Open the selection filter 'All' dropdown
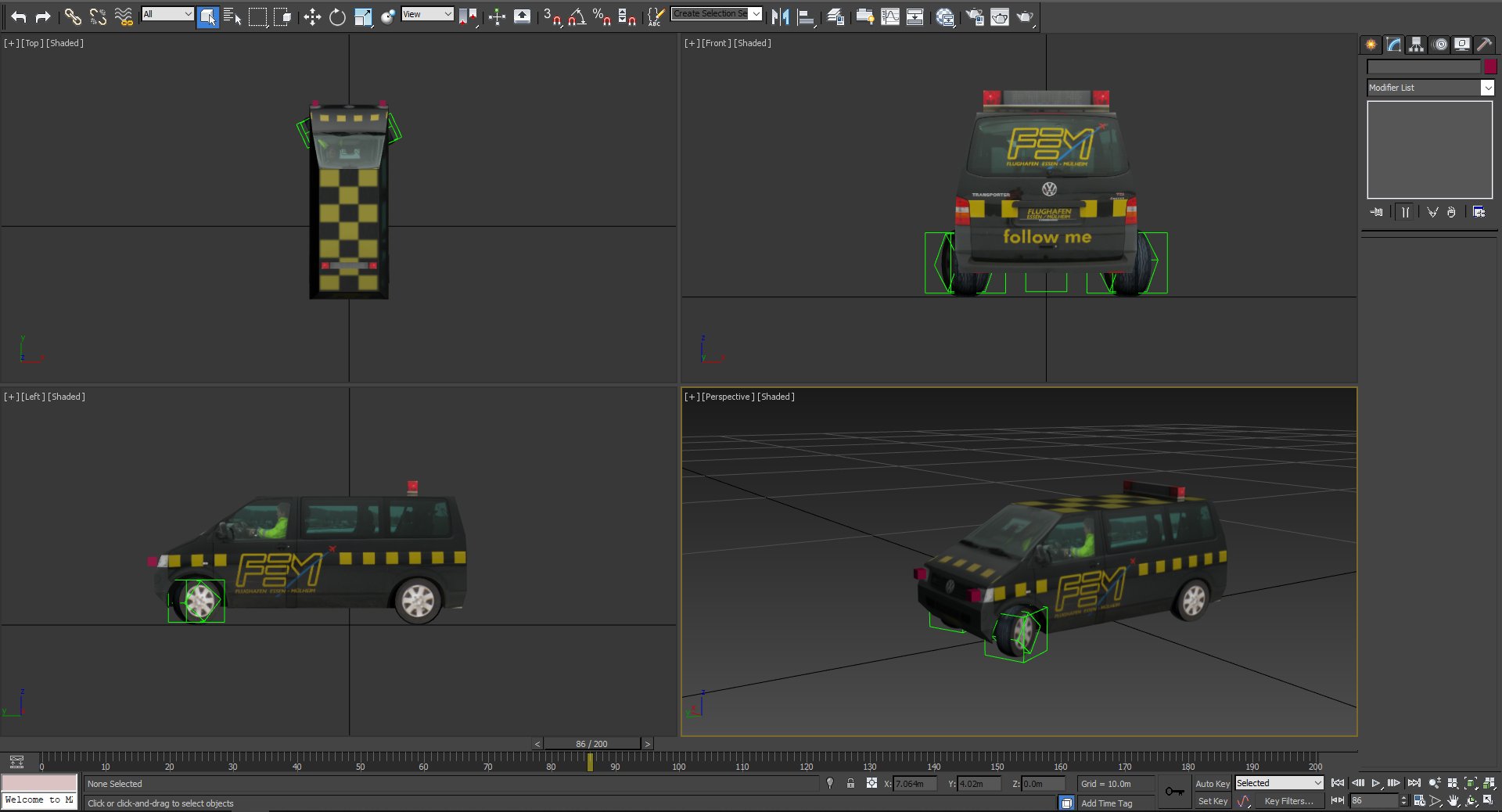Viewport: 1502px width, 812px height. pyautogui.click(x=167, y=14)
